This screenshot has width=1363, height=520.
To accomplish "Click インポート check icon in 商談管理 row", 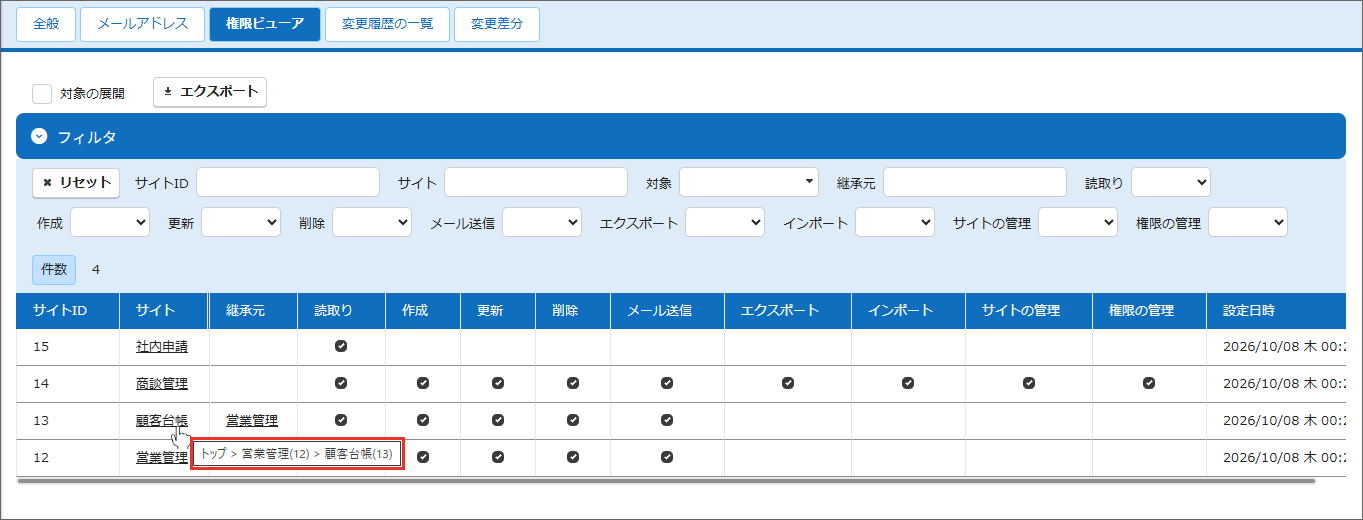I will click(x=908, y=383).
